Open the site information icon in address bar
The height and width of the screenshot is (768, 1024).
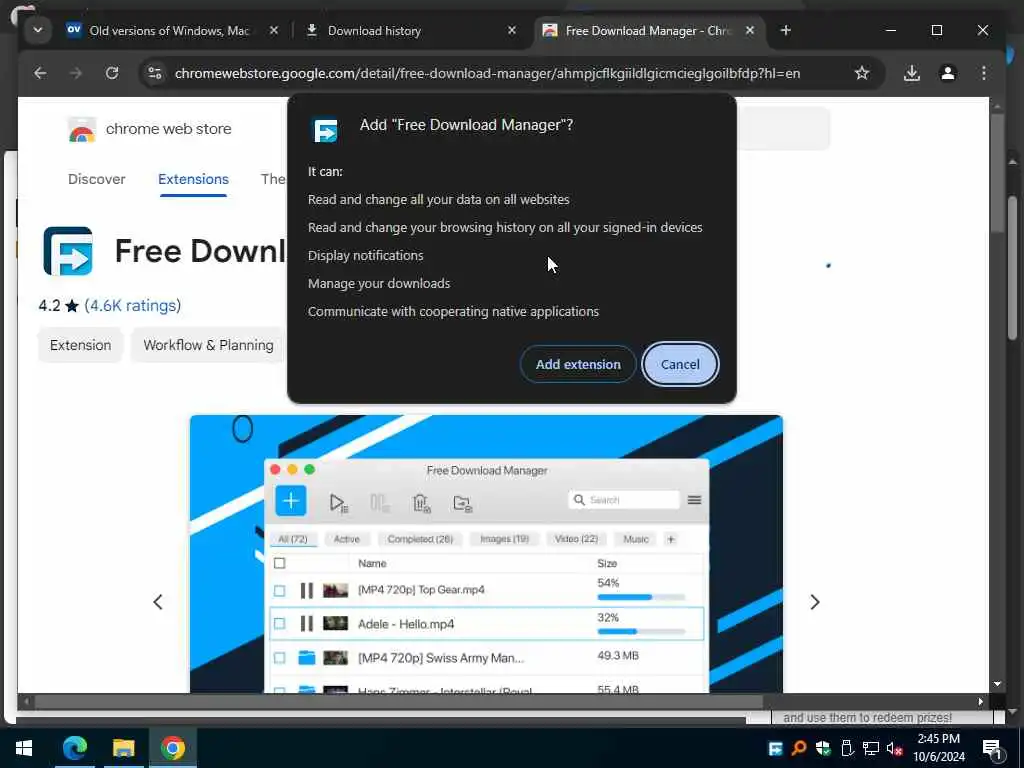pyautogui.click(x=155, y=73)
